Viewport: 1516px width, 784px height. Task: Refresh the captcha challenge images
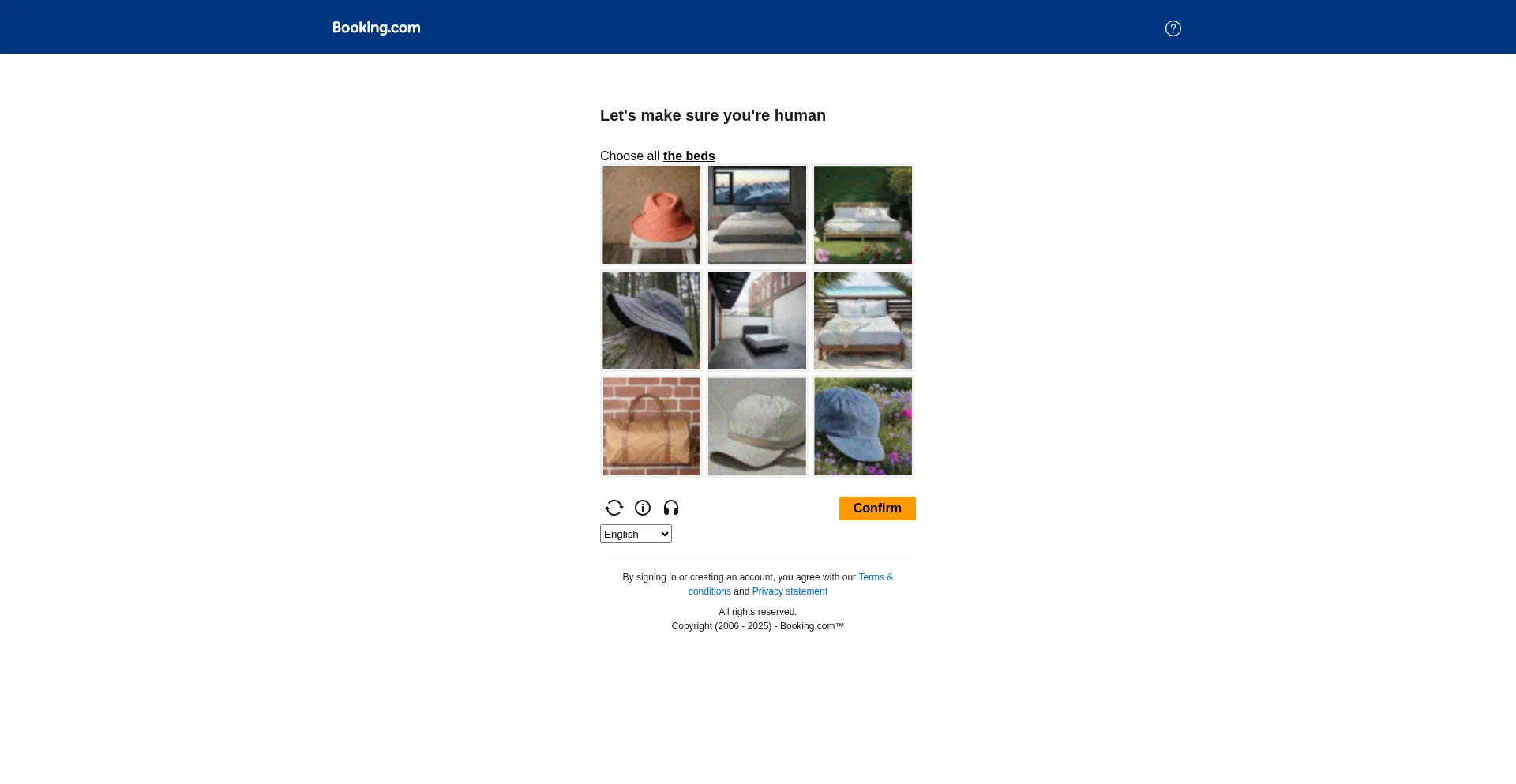pyautogui.click(x=614, y=508)
